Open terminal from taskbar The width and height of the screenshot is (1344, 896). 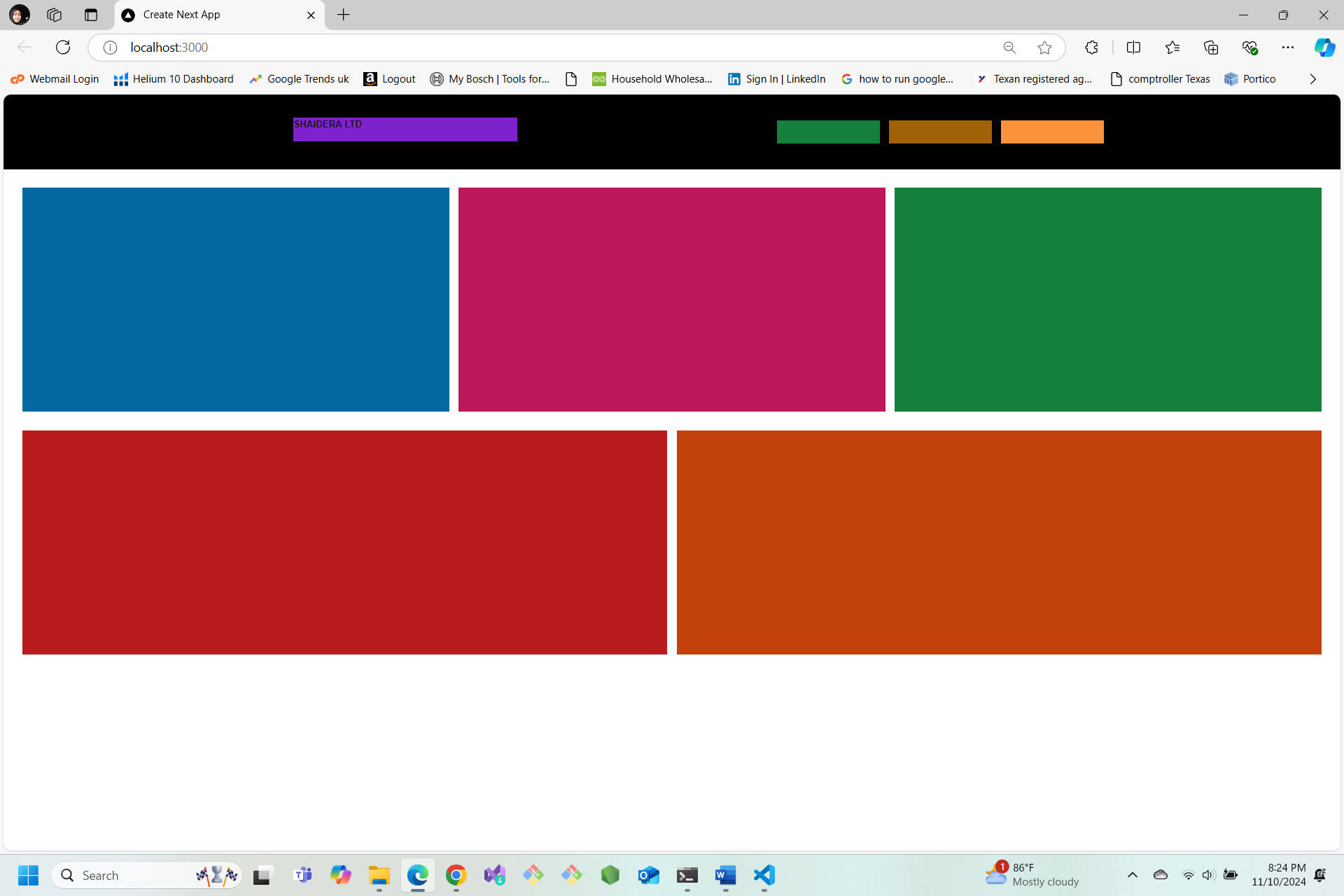click(x=687, y=875)
